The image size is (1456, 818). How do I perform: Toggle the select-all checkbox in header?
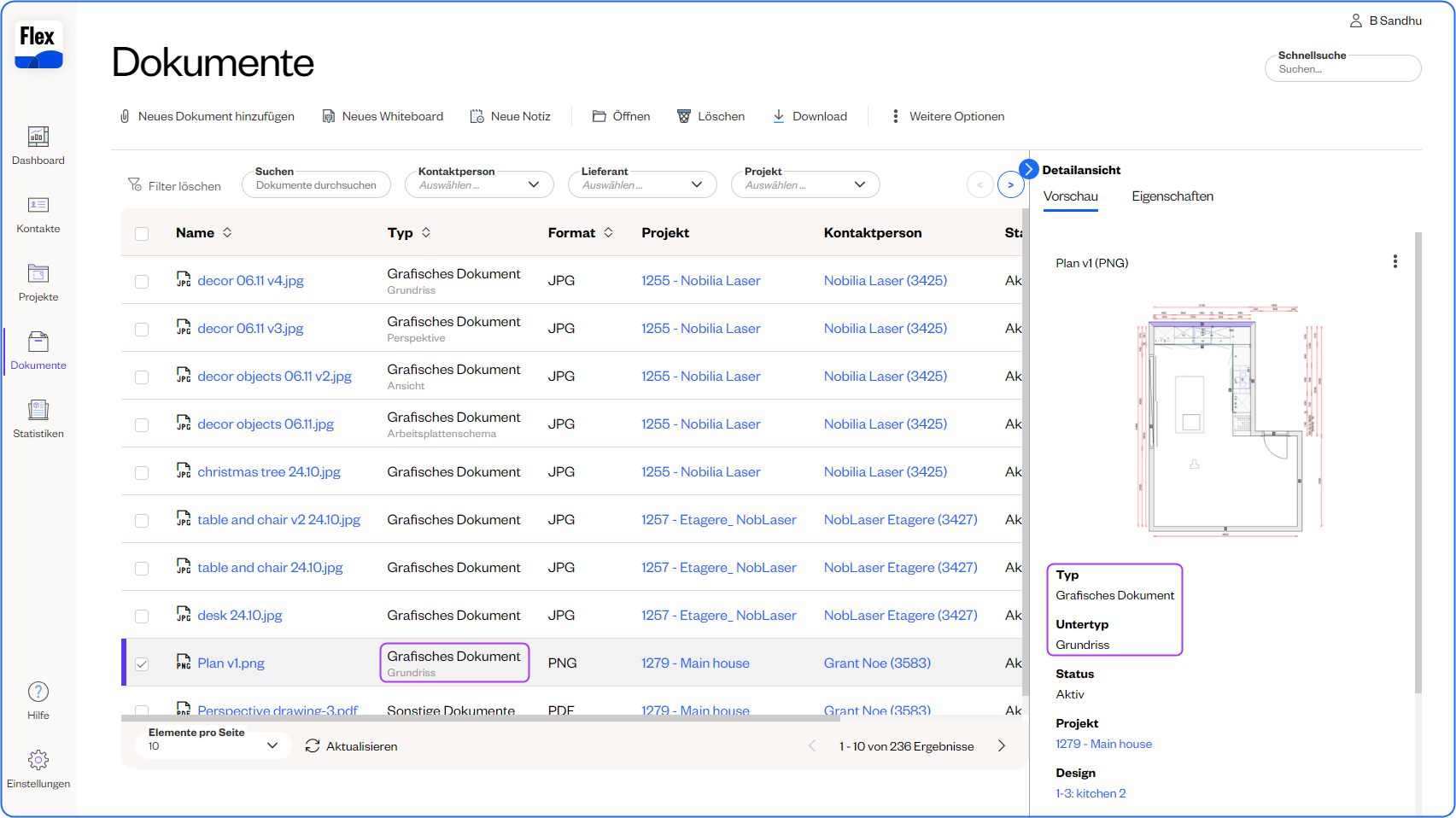(x=142, y=233)
